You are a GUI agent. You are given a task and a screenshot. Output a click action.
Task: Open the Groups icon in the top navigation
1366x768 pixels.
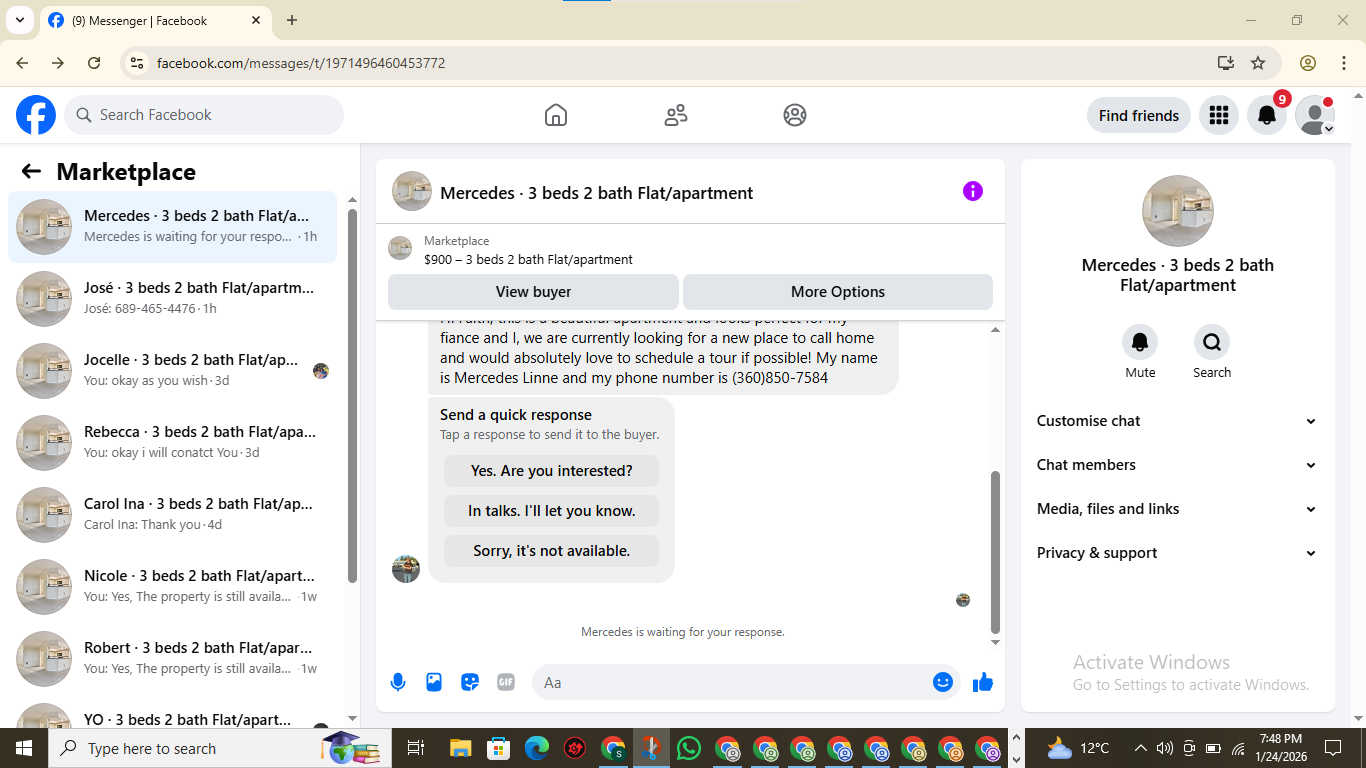795,115
